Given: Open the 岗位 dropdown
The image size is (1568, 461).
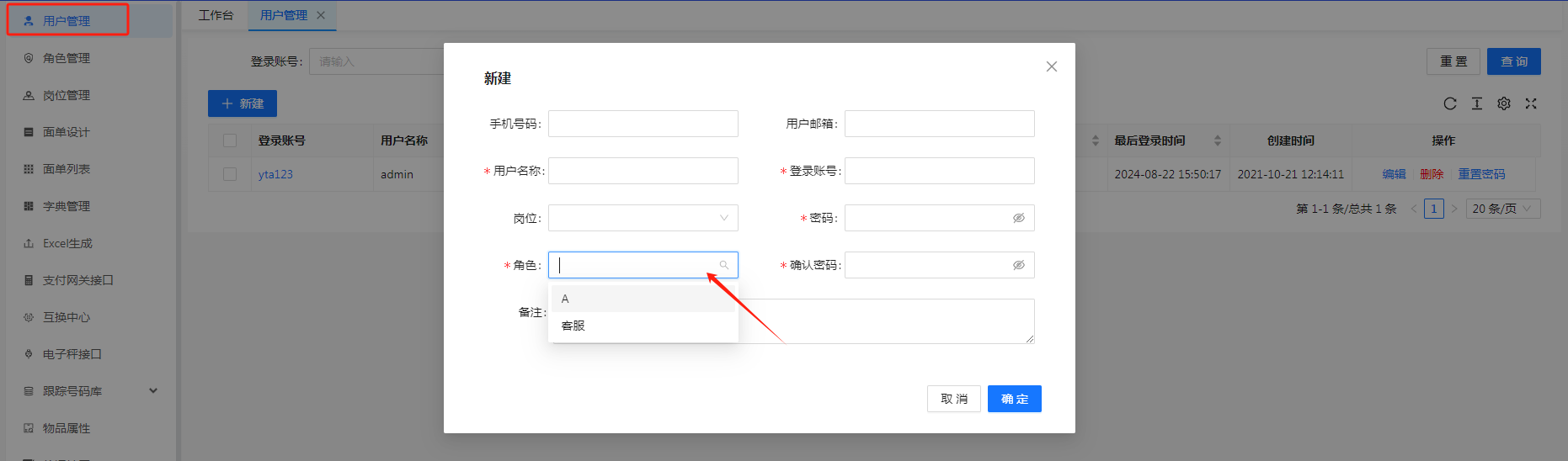Looking at the screenshot, I should click(643, 218).
